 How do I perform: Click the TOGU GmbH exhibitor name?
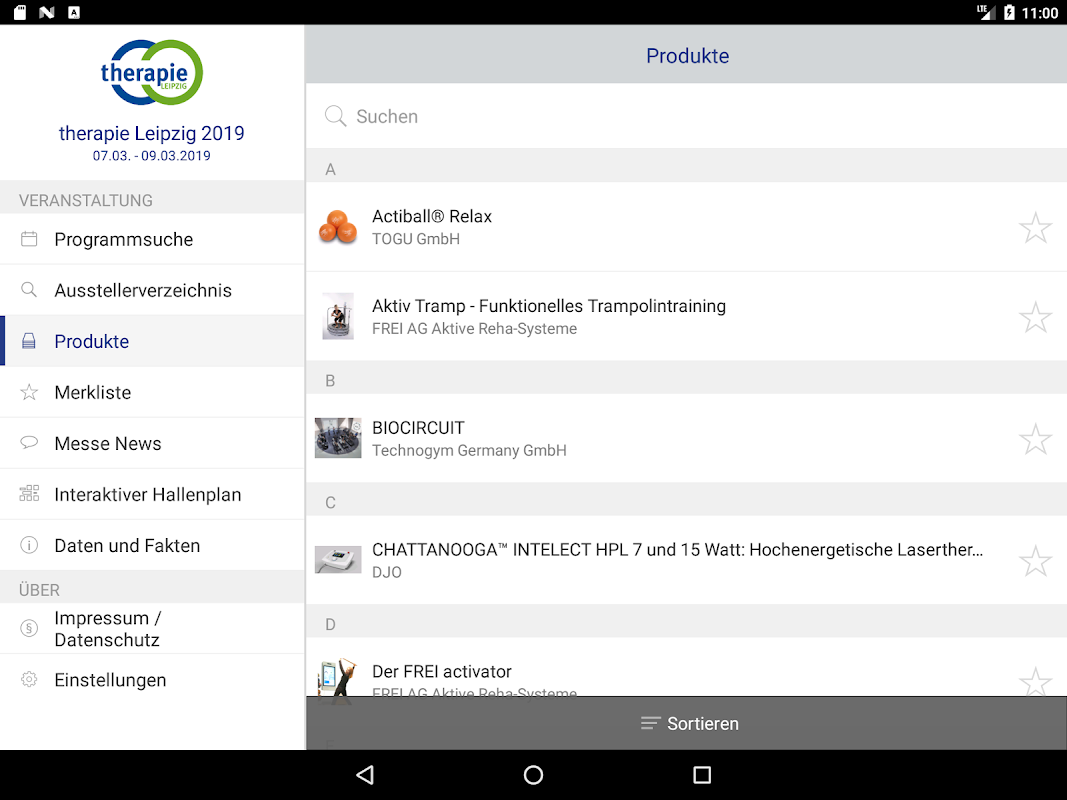click(416, 239)
